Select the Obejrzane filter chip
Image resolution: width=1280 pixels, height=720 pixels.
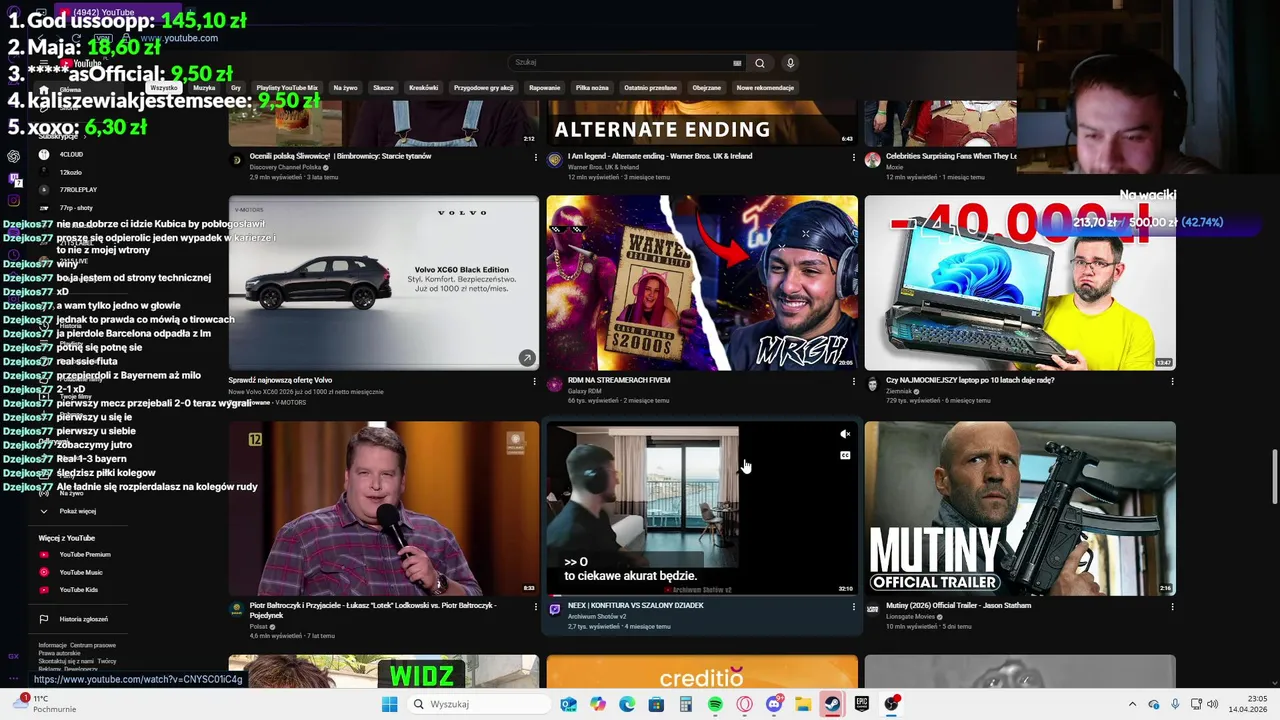coord(706,88)
